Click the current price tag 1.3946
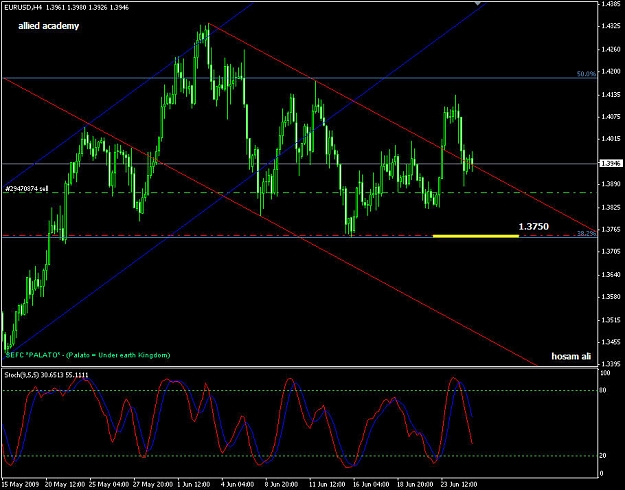 [x=611, y=163]
